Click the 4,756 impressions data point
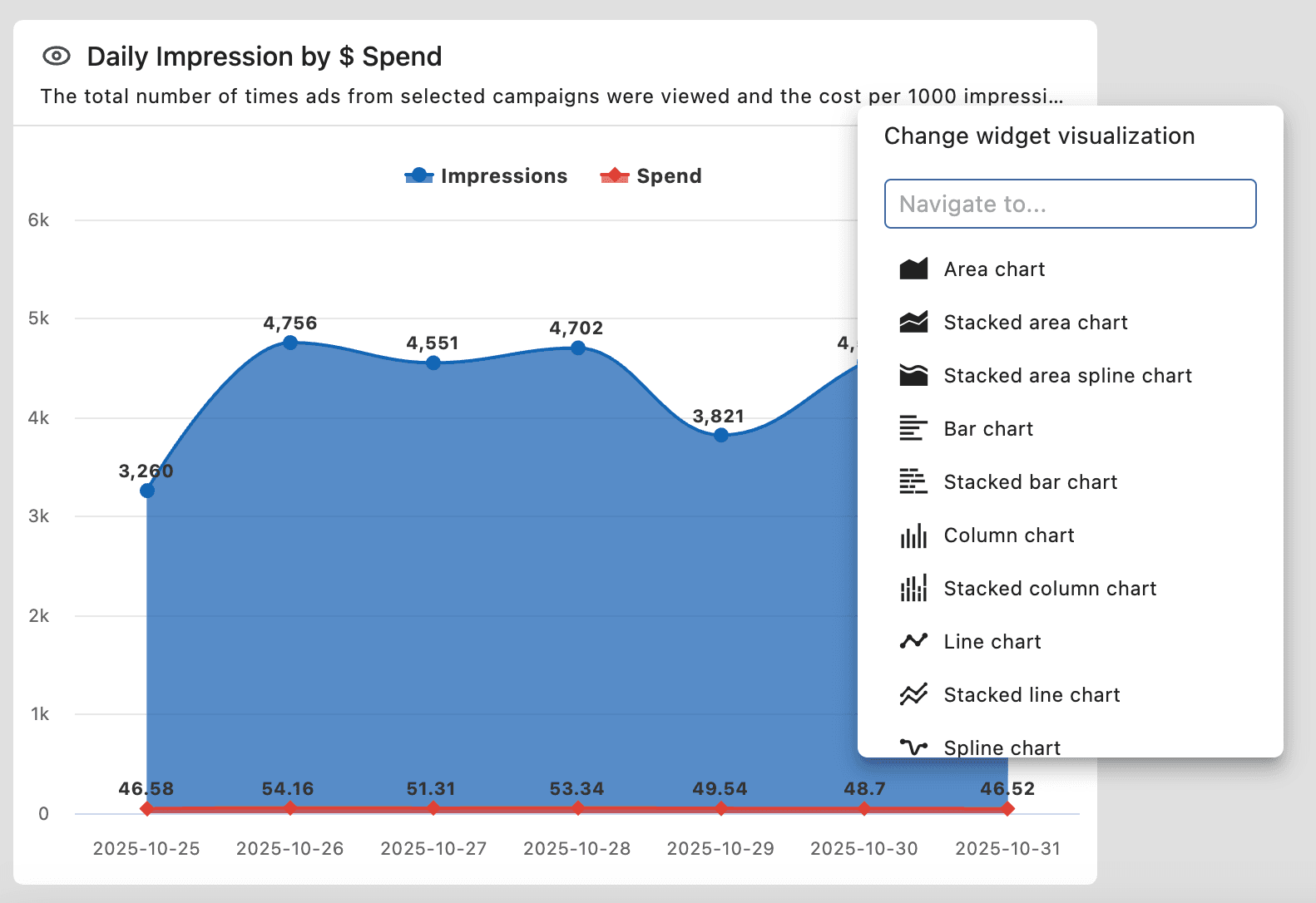The width and height of the screenshot is (1316, 903). [x=290, y=343]
